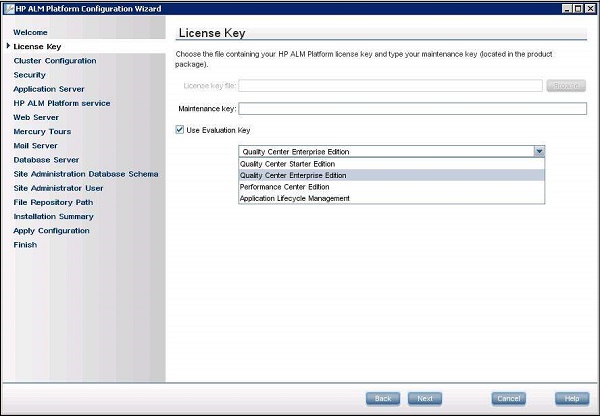Proceed by clicking Next button

point(425,399)
